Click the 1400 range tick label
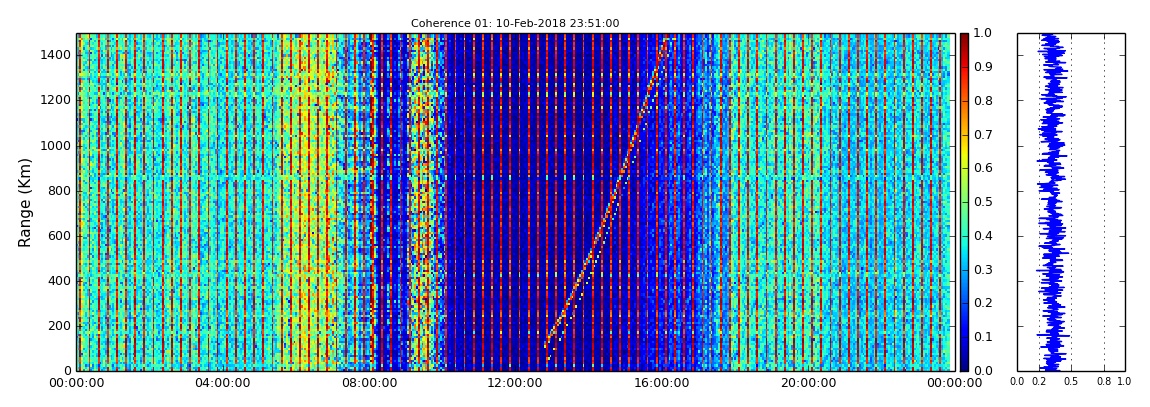The image size is (1150, 407). 57,55
